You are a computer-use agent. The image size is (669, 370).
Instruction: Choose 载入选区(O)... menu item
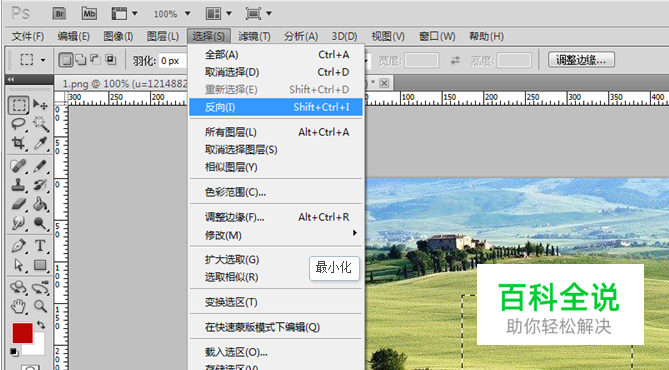click(276, 352)
